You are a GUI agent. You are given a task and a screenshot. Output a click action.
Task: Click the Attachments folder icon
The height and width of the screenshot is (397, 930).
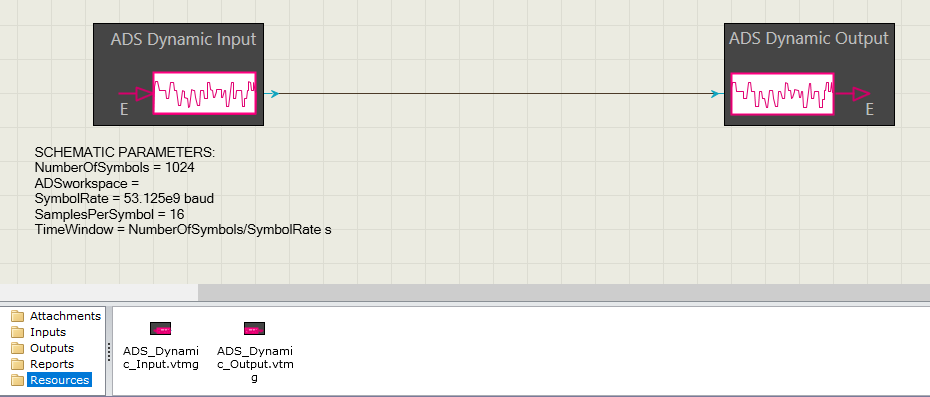pyautogui.click(x=18, y=316)
